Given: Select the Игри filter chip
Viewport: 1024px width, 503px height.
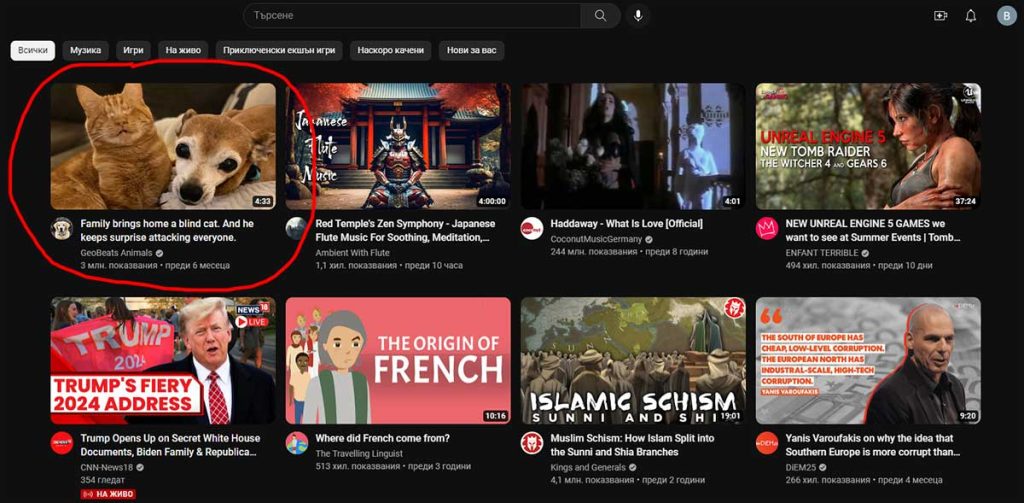Looking at the screenshot, I should click(x=133, y=50).
